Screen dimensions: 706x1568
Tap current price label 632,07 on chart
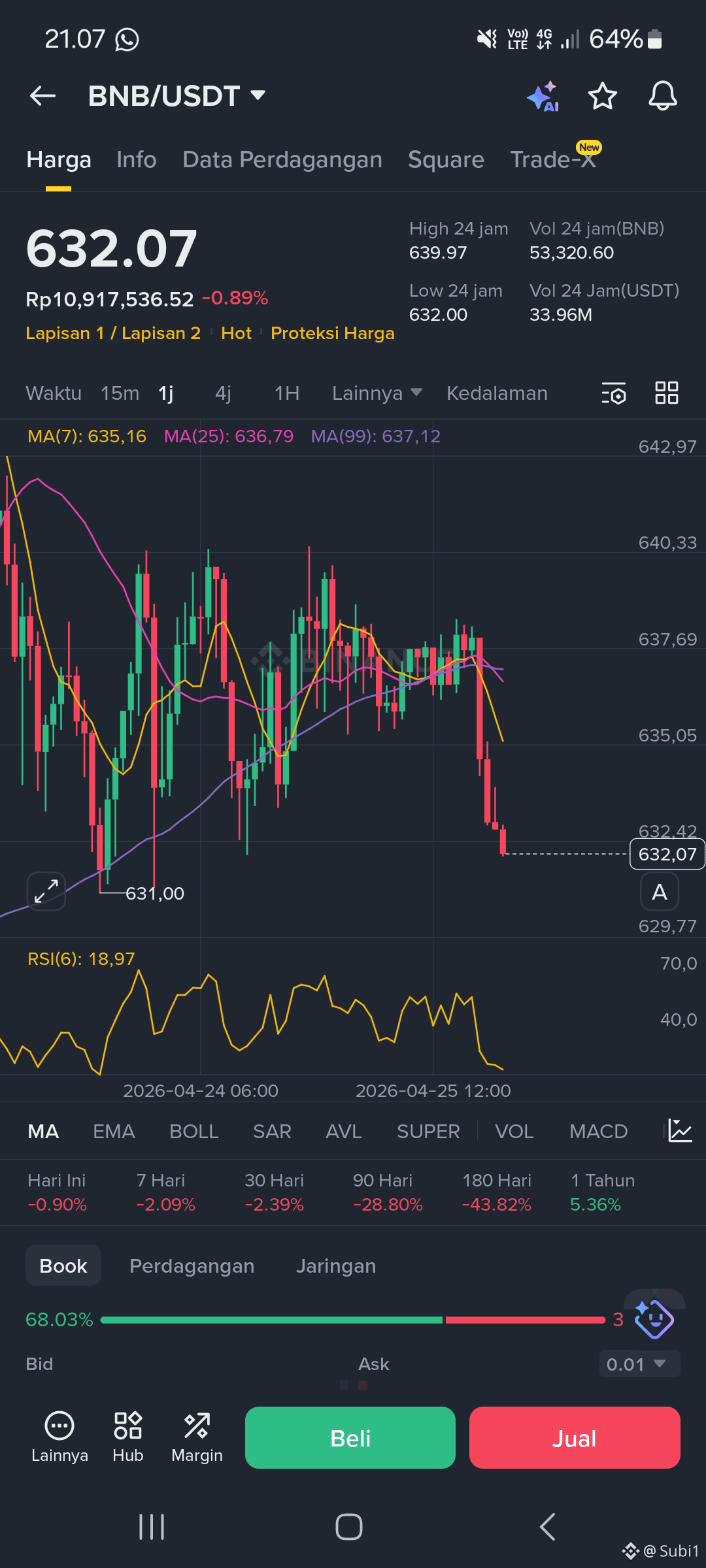tap(667, 854)
